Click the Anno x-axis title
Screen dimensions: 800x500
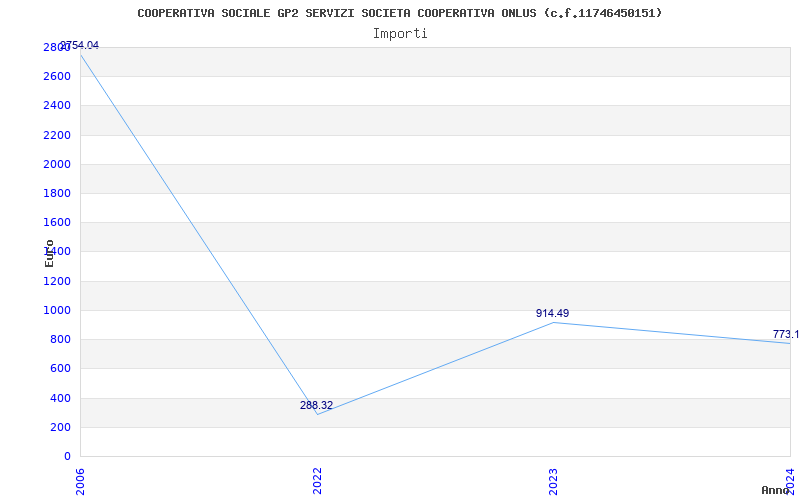776,490
